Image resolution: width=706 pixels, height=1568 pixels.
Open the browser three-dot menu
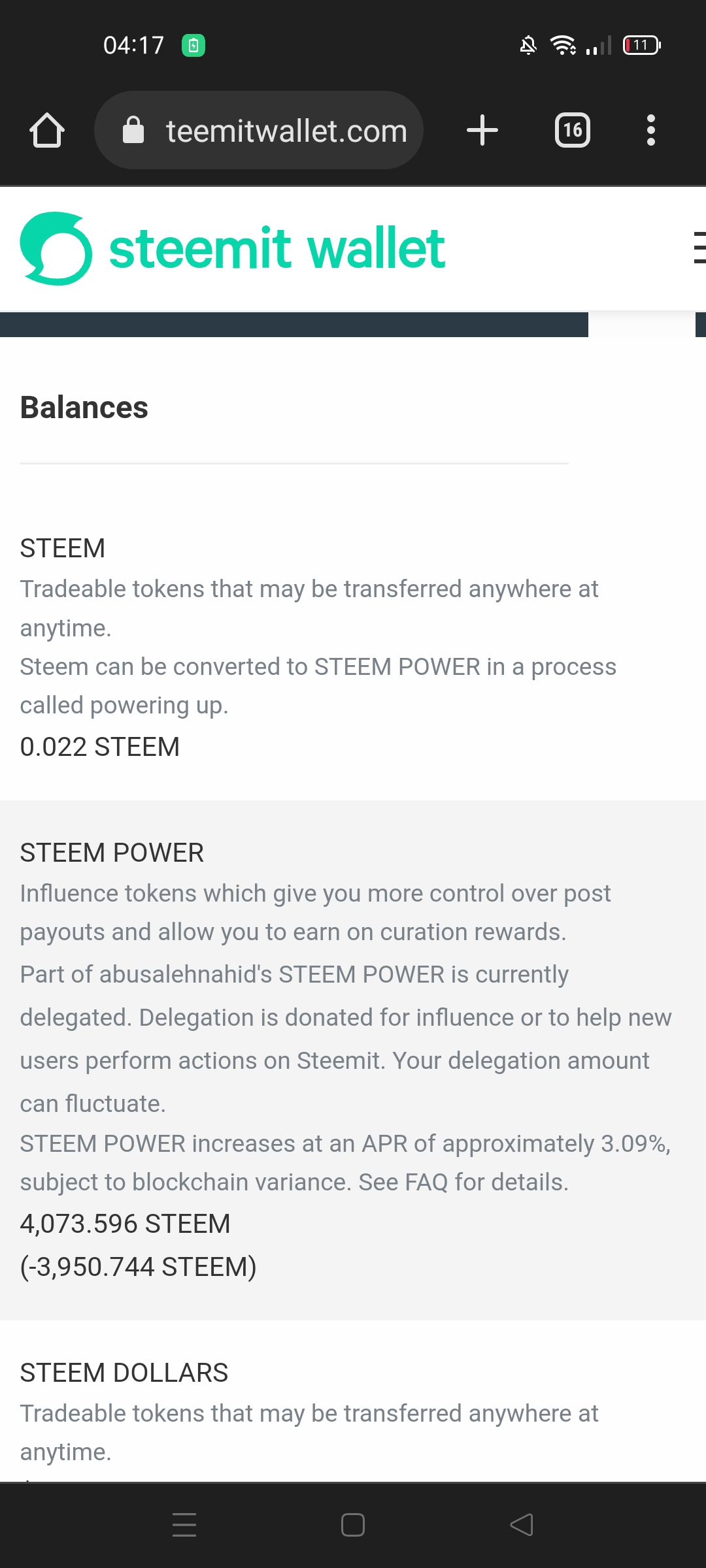pyautogui.click(x=650, y=130)
